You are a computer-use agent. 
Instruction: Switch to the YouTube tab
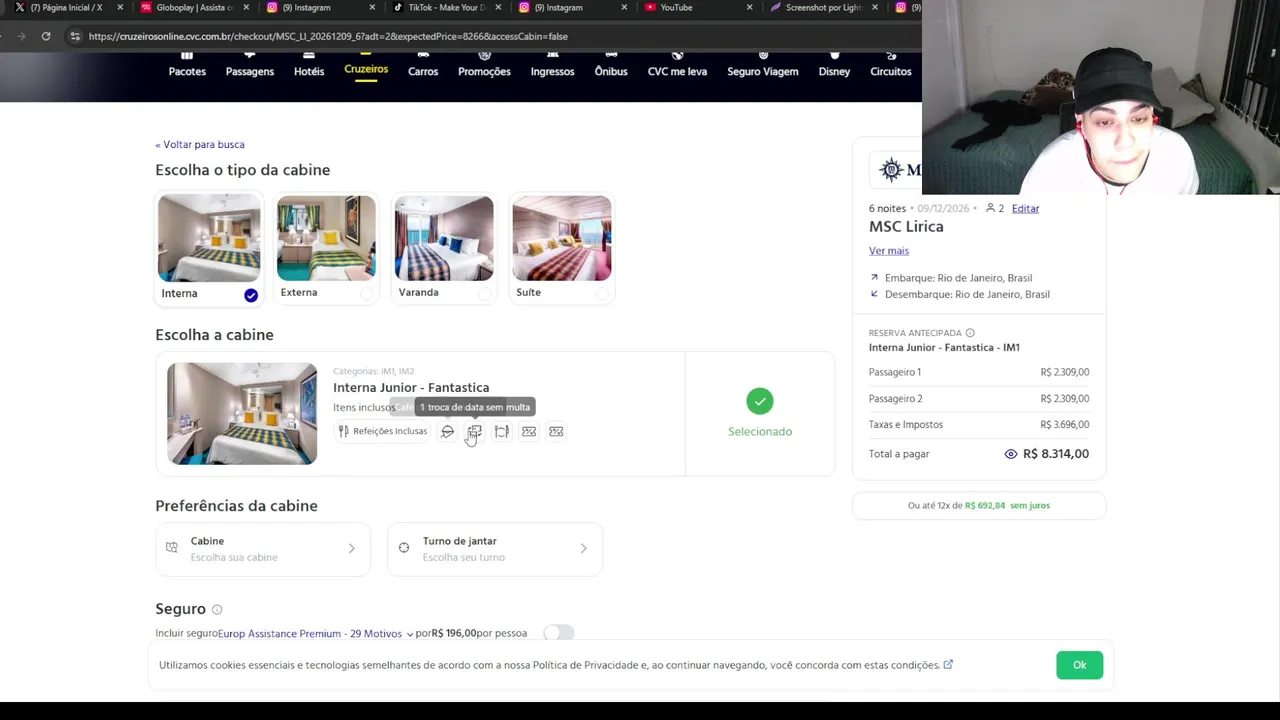tap(696, 7)
